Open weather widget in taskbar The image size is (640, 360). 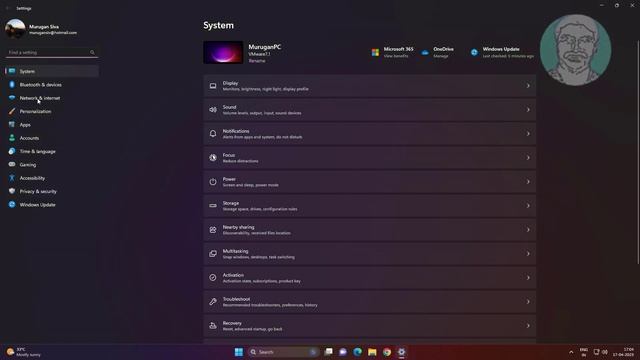24,352
